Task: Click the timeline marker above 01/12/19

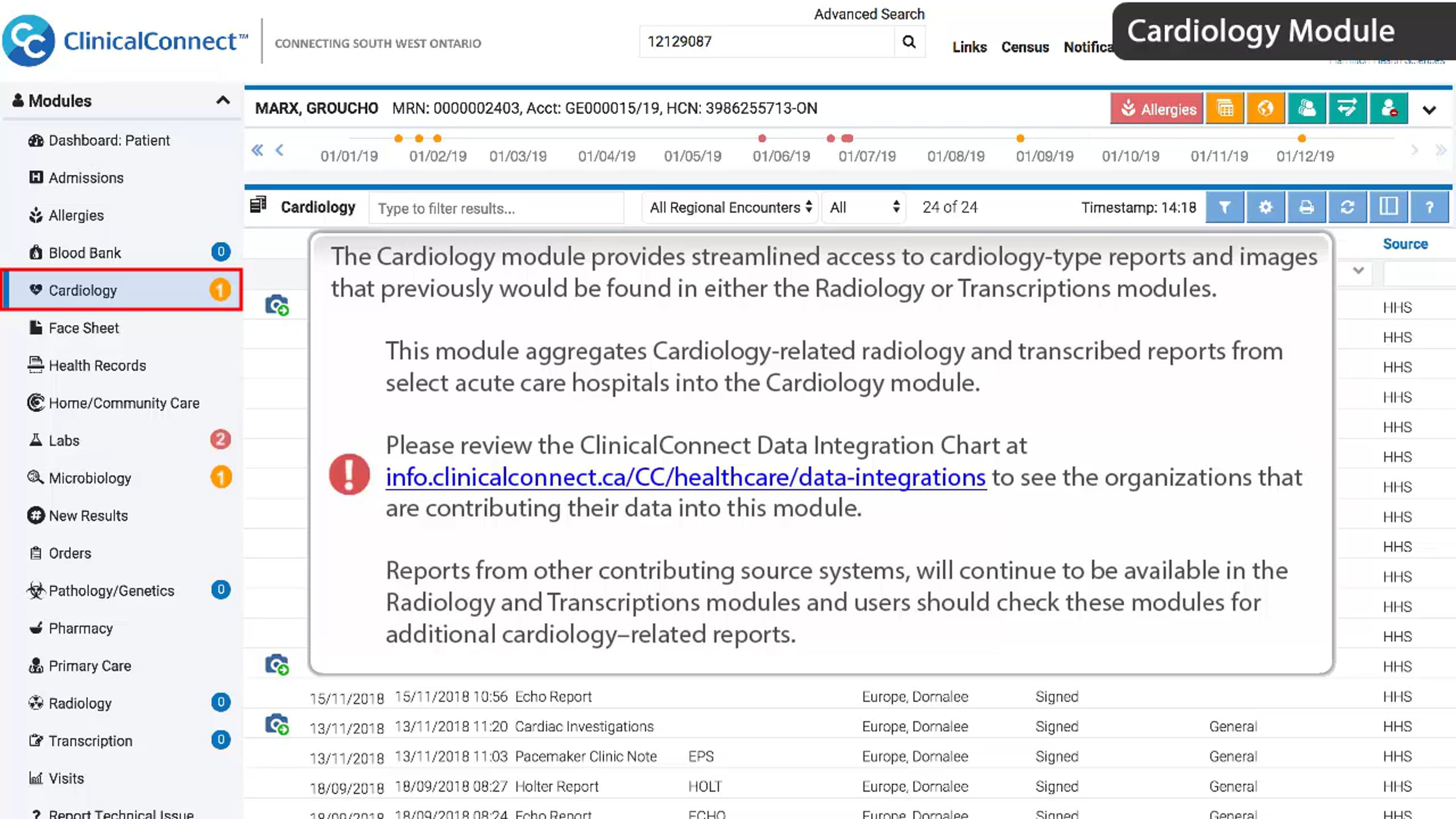Action: [x=1302, y=138]
